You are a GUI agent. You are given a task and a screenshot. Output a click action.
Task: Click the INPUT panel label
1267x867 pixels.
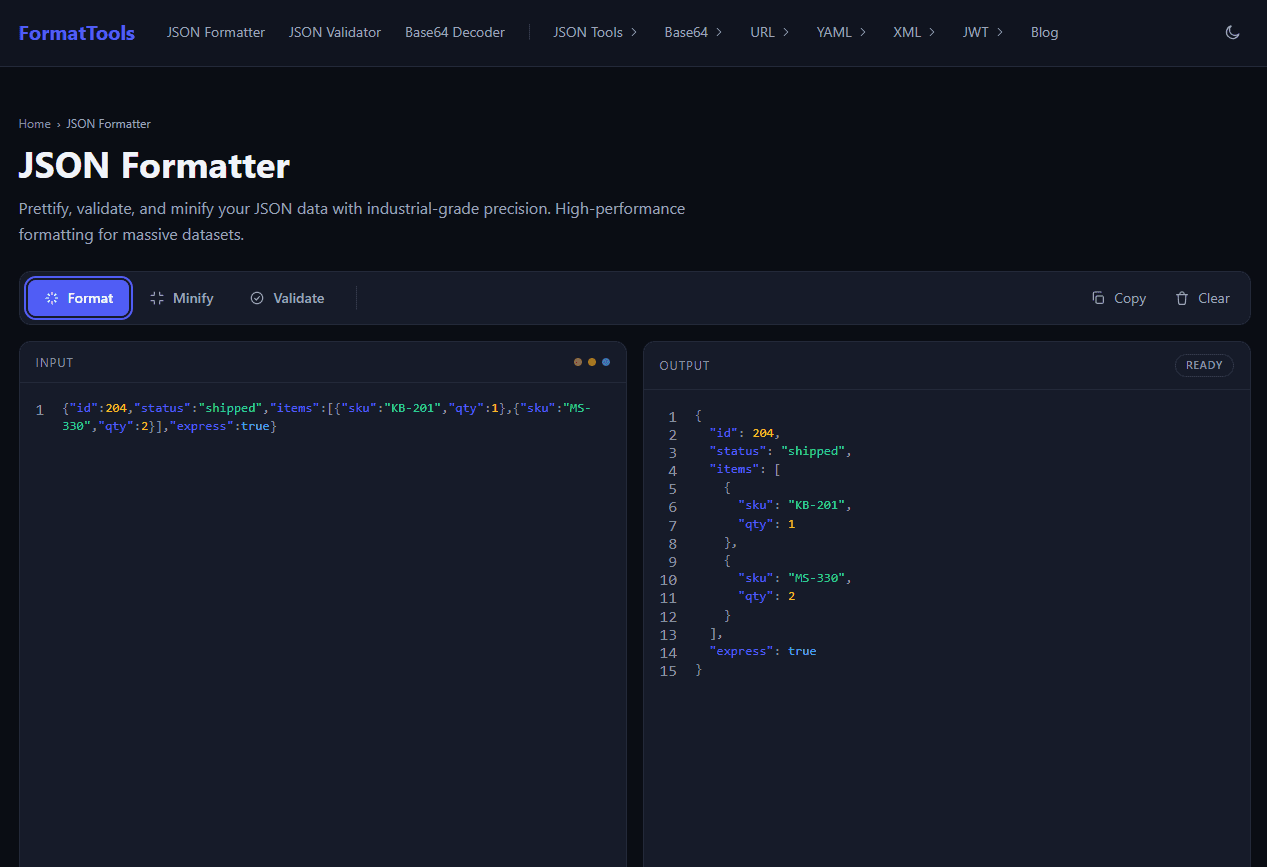tap(55, 363)
